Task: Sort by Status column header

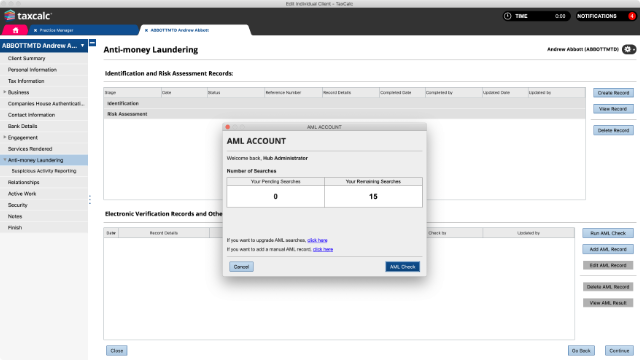Action: pyautogui.click(x=236, y=93)
